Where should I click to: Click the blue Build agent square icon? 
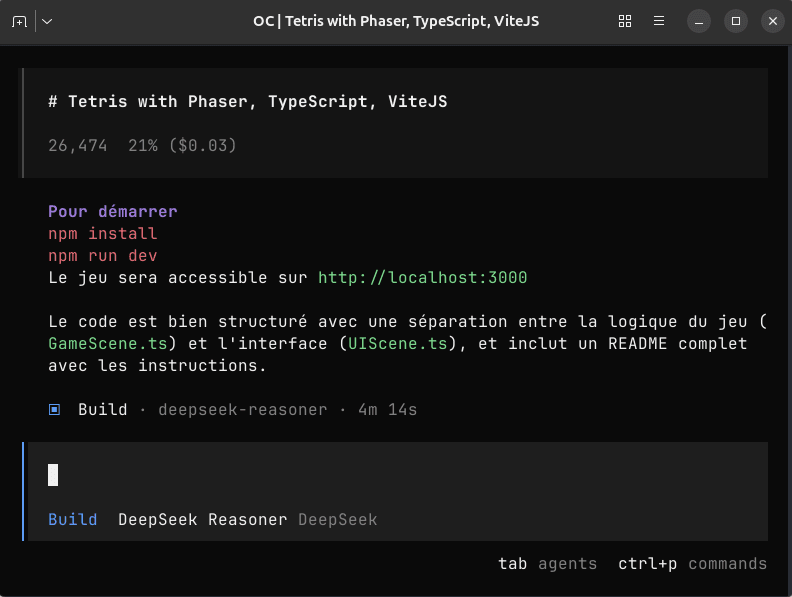55,409
